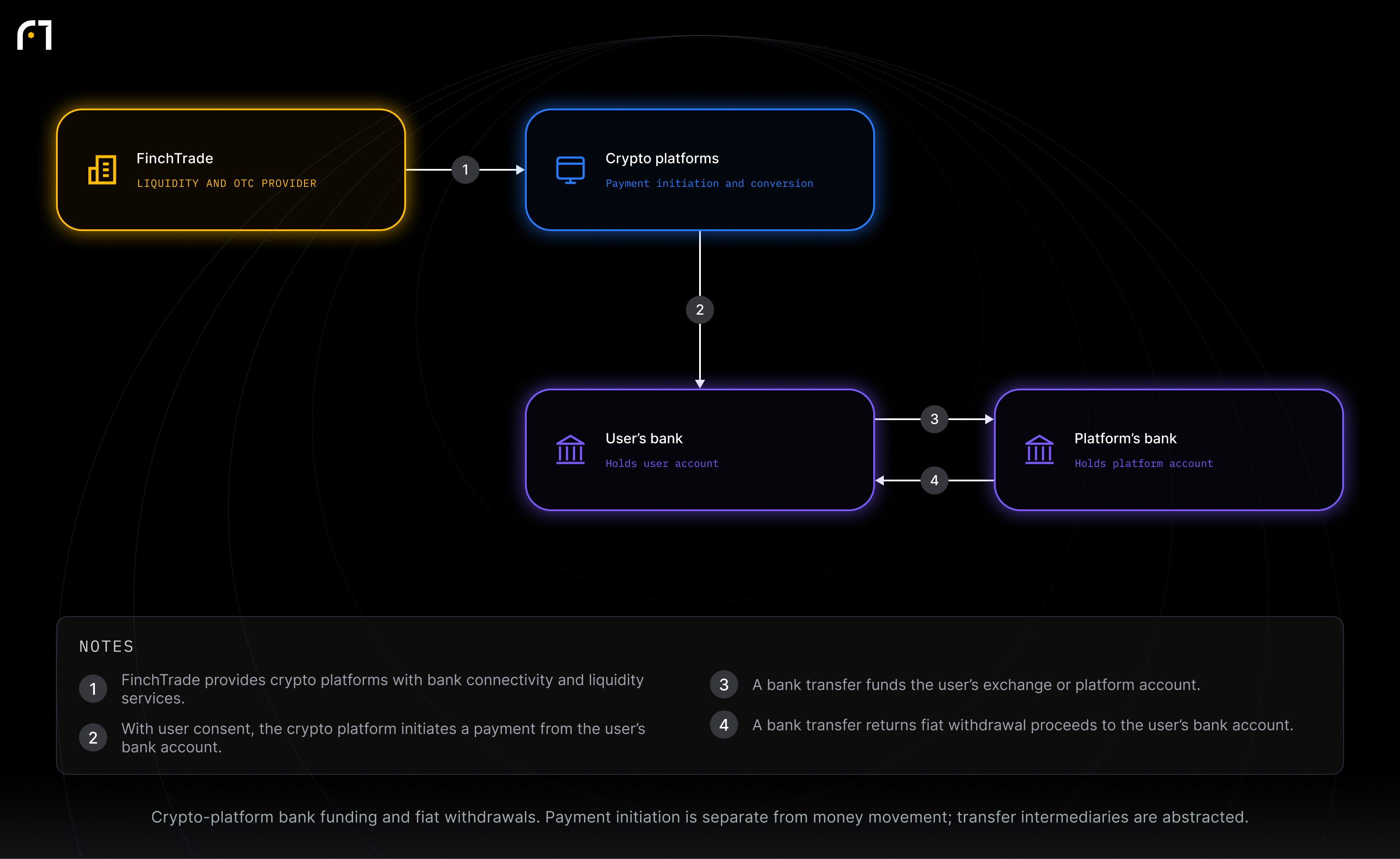Screen dimensions: 1400x859
Task: Click number 3 badge in Notes list
Action: 724,684
